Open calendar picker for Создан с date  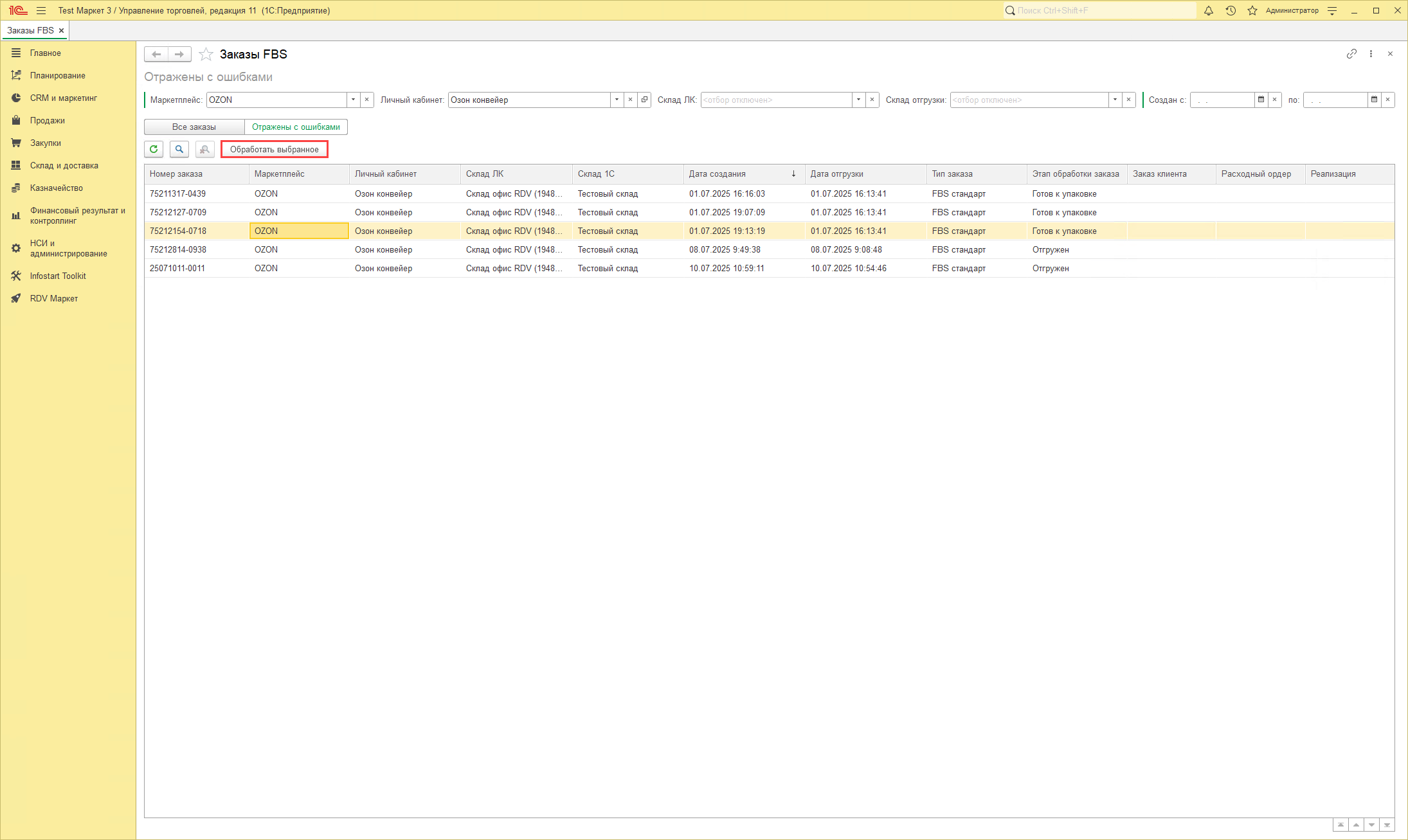pos(1261,100)
